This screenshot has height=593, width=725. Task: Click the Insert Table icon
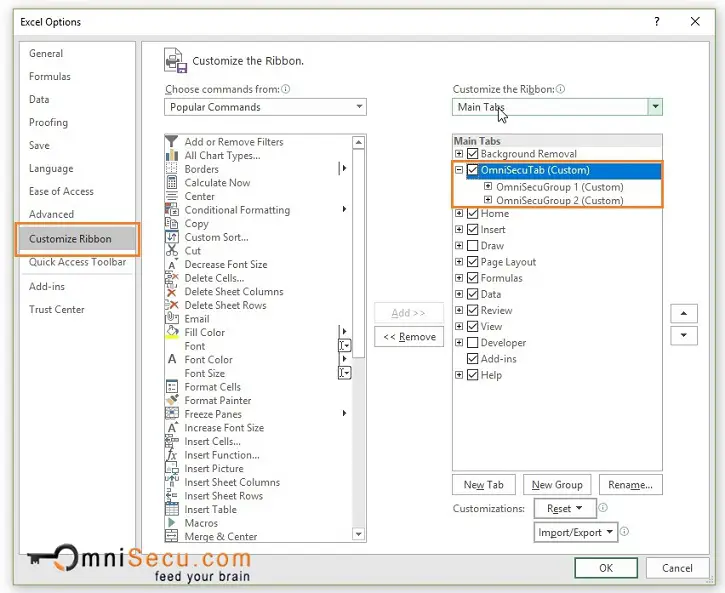[172, 509]
